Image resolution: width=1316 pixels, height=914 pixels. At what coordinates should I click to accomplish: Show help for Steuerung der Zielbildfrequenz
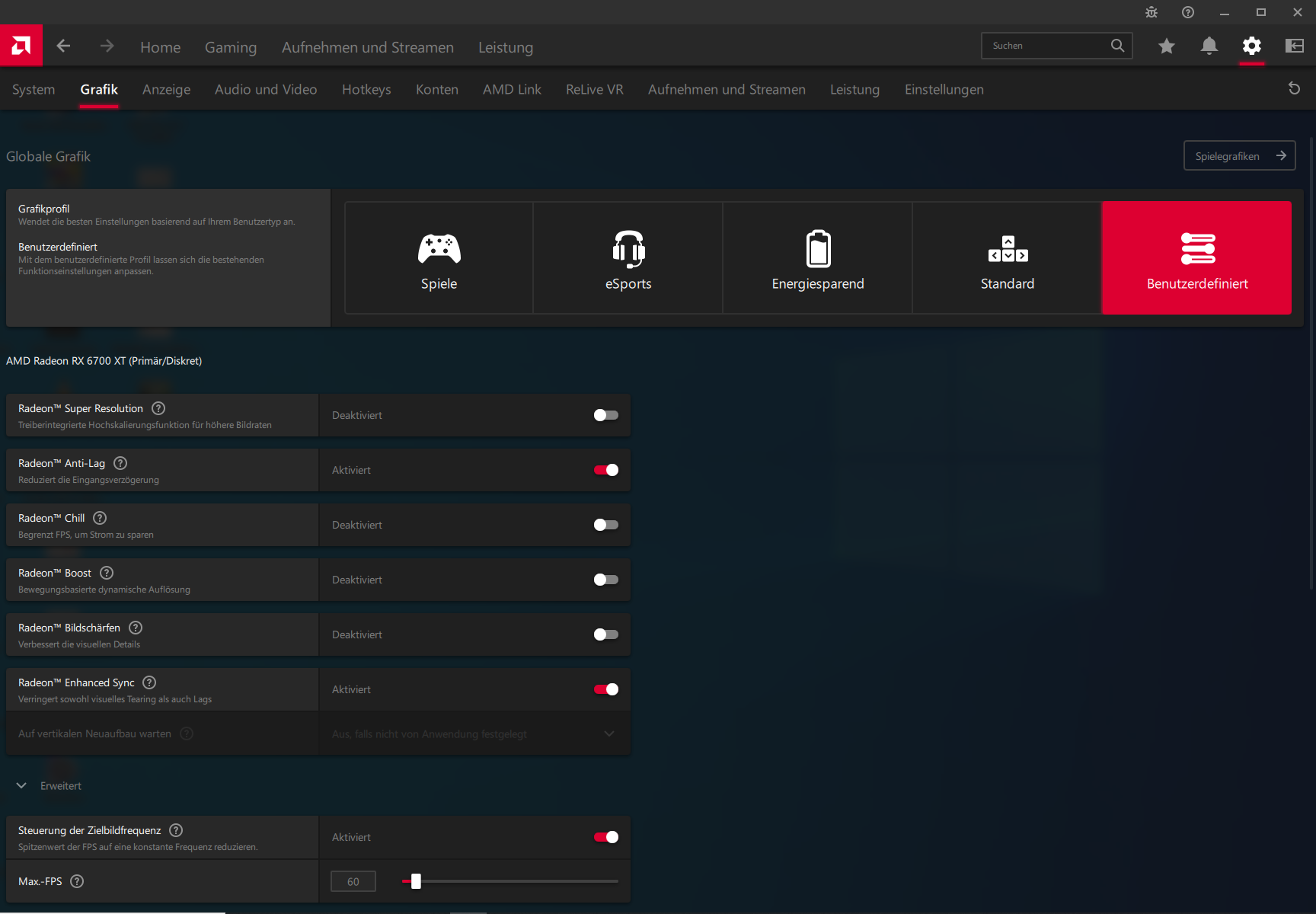(176, 830)
